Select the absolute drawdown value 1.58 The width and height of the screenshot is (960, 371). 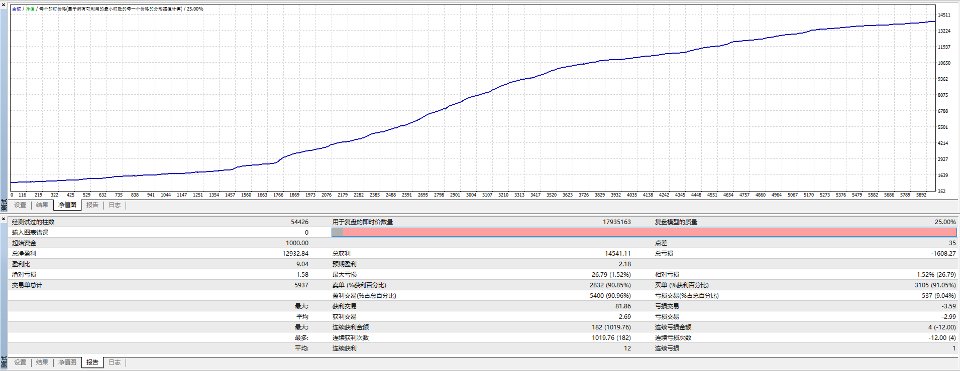click(302, 274)
